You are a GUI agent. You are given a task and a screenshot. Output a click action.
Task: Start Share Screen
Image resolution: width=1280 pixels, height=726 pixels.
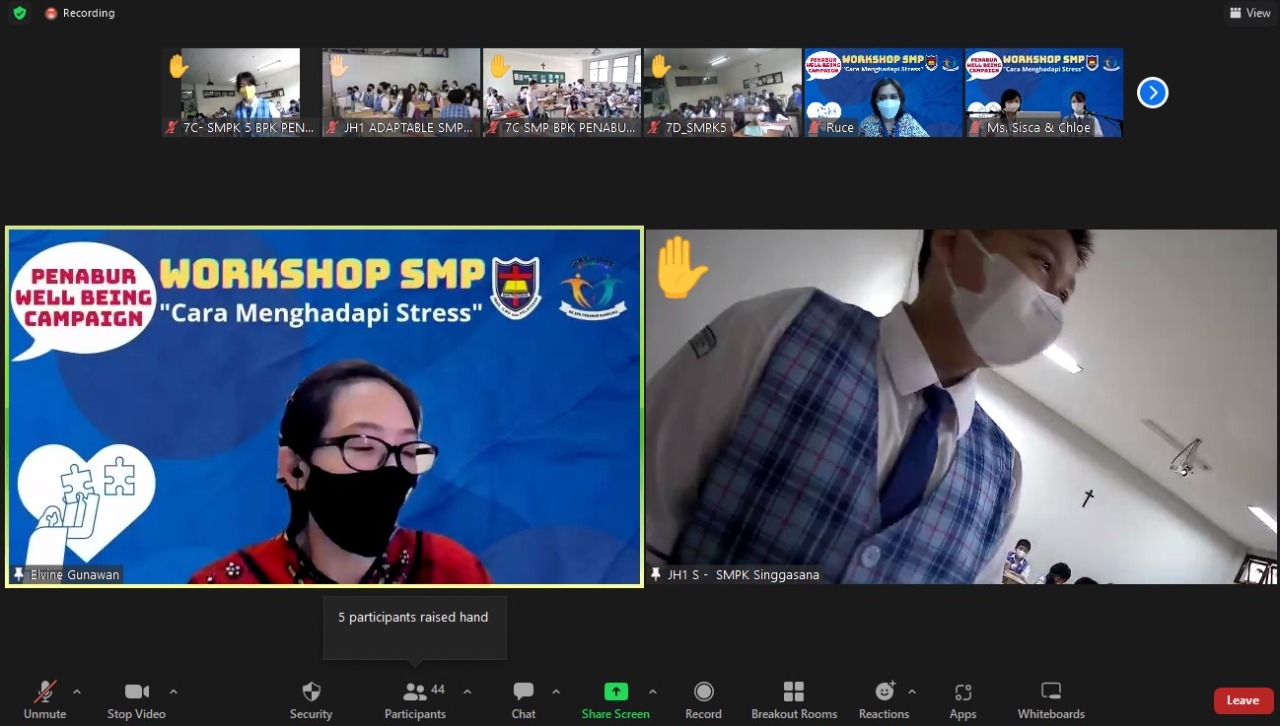point(616,700)
